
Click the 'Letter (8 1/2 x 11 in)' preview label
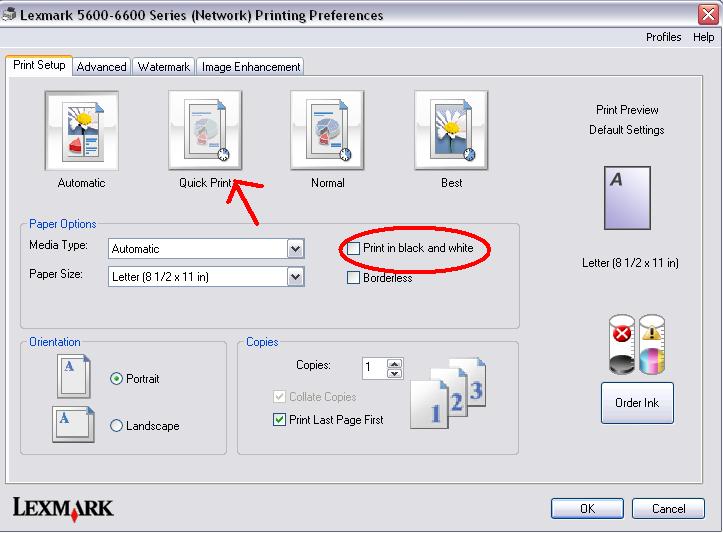(630, 263)
